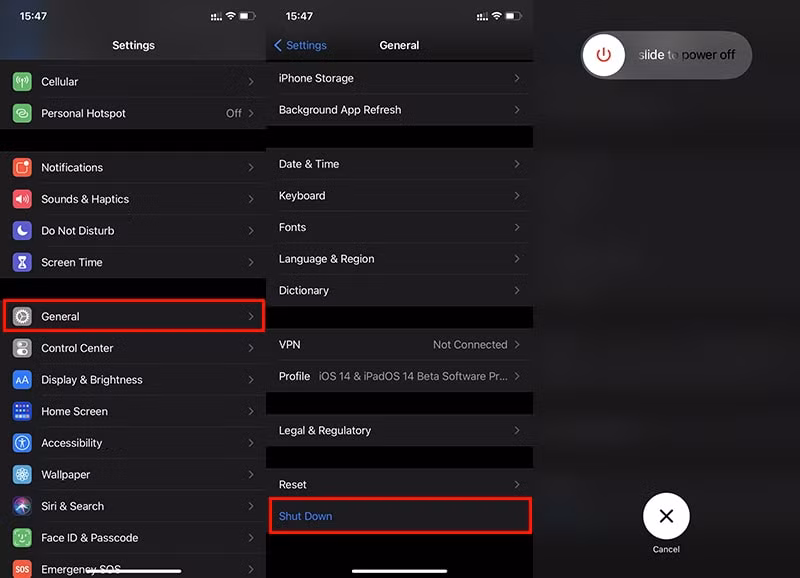Tap the Control Center switches icon
Screen dimensions: 800x578
click(x=22, y=348)
